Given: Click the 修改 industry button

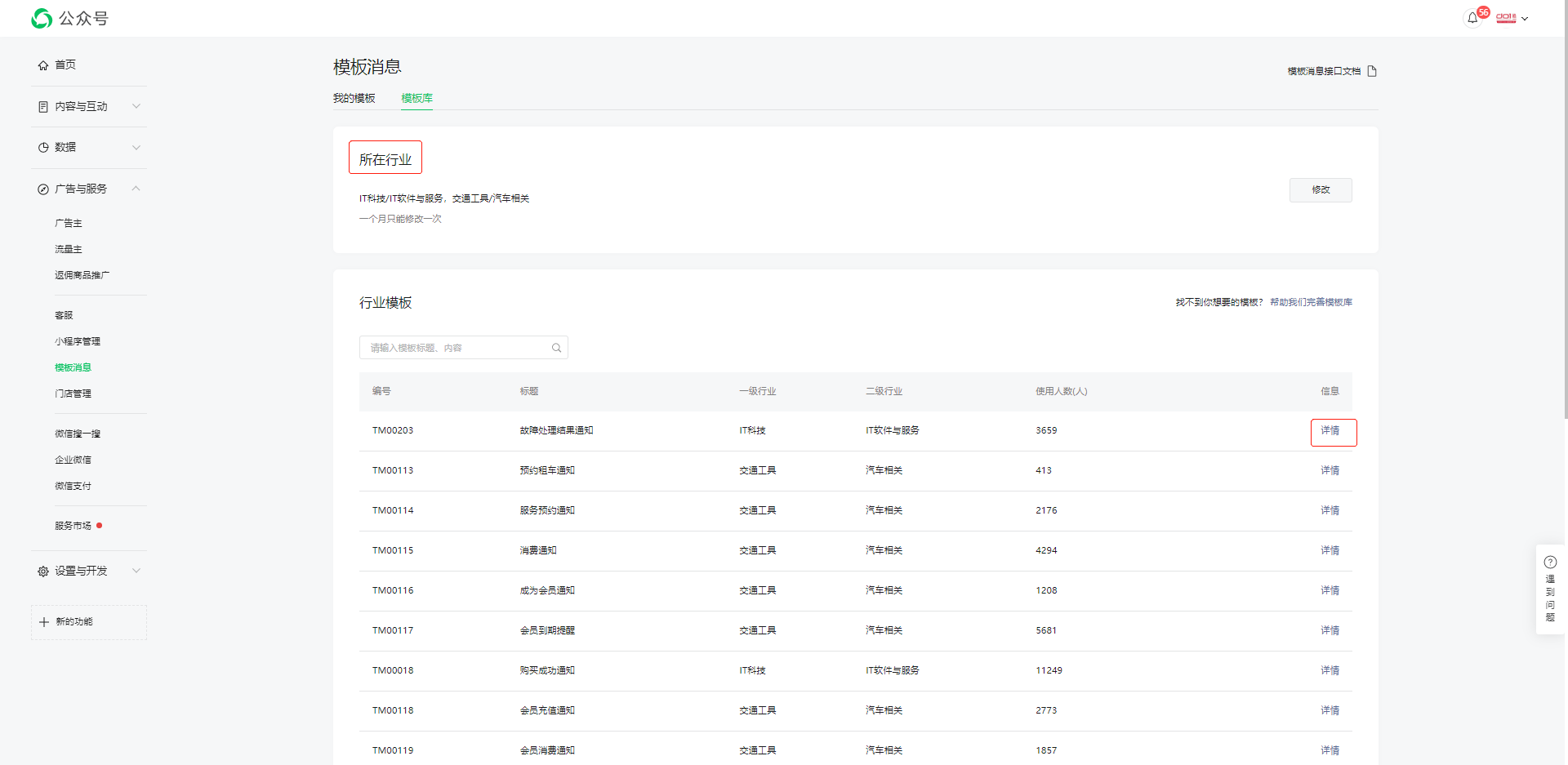Looking at the screenshot, I should coord(1321,190).
